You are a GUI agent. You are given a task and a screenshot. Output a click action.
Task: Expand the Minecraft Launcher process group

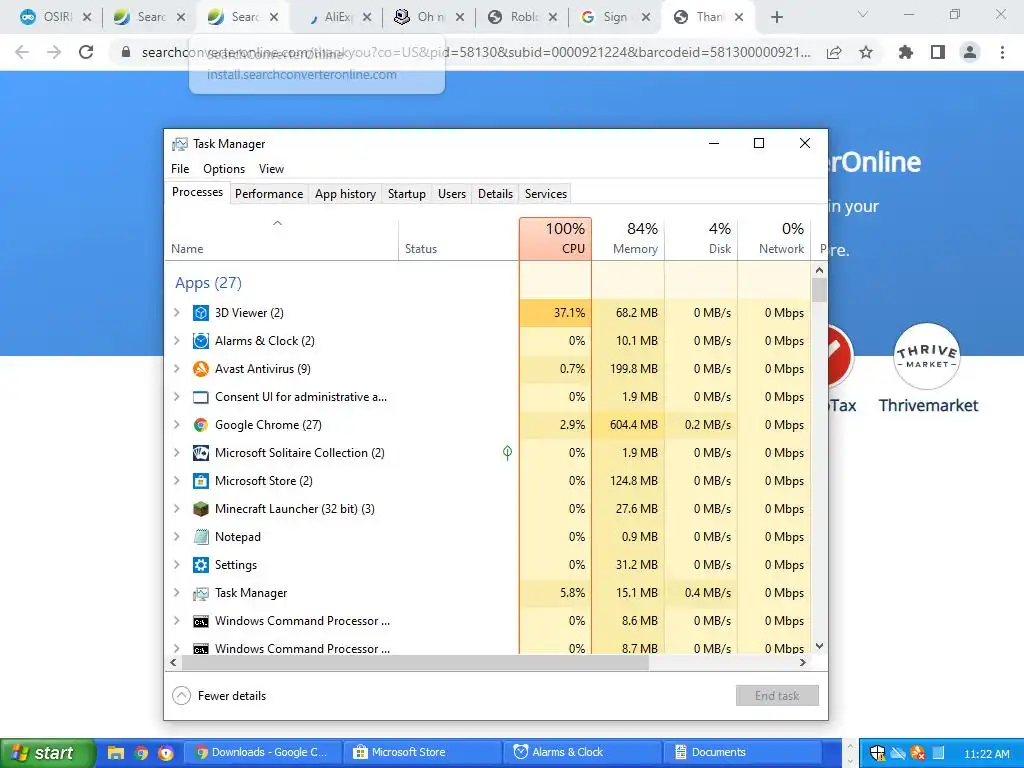[x=176, y=509]
